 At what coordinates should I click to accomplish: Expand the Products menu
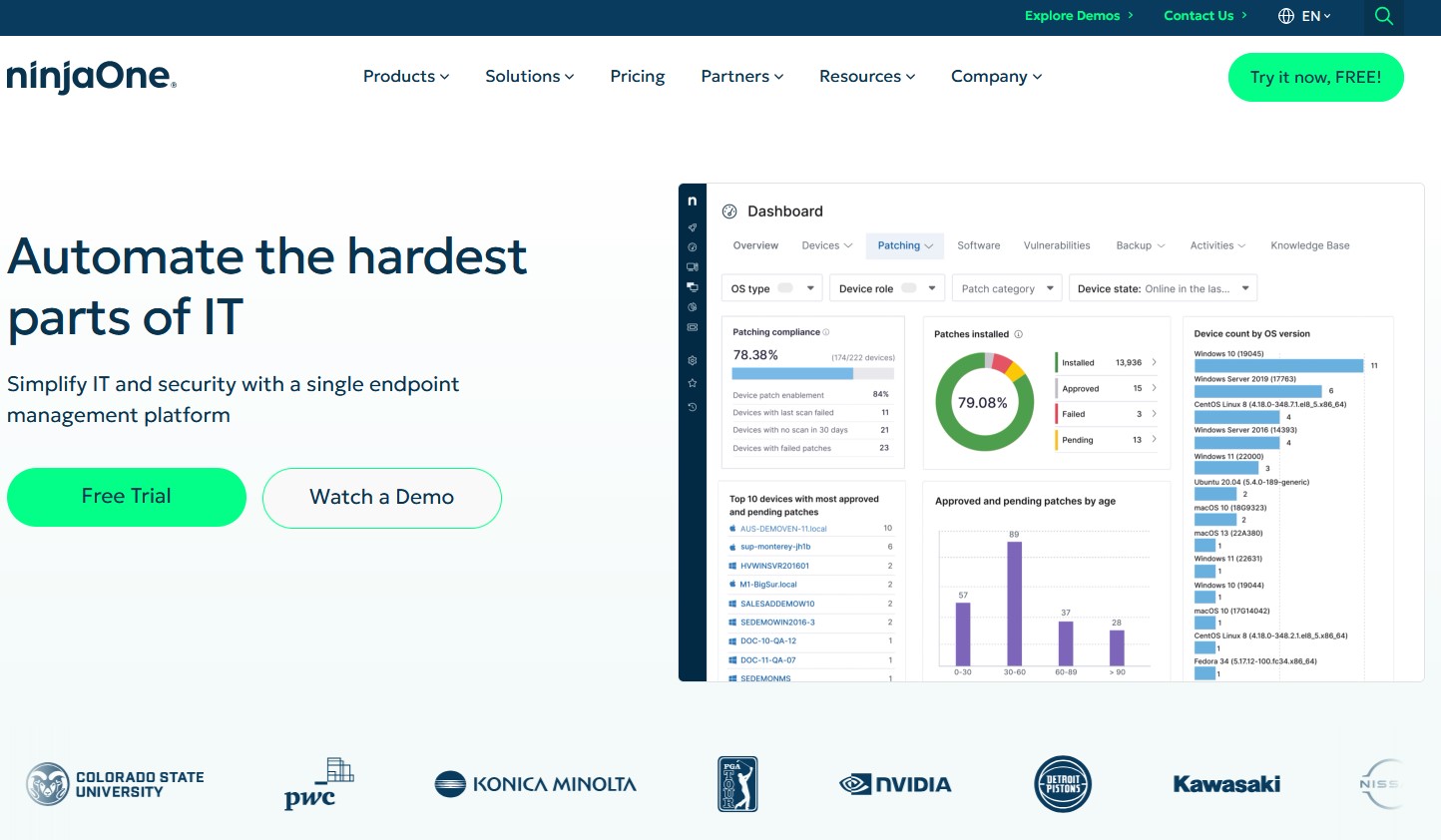(x=406, y=77)
